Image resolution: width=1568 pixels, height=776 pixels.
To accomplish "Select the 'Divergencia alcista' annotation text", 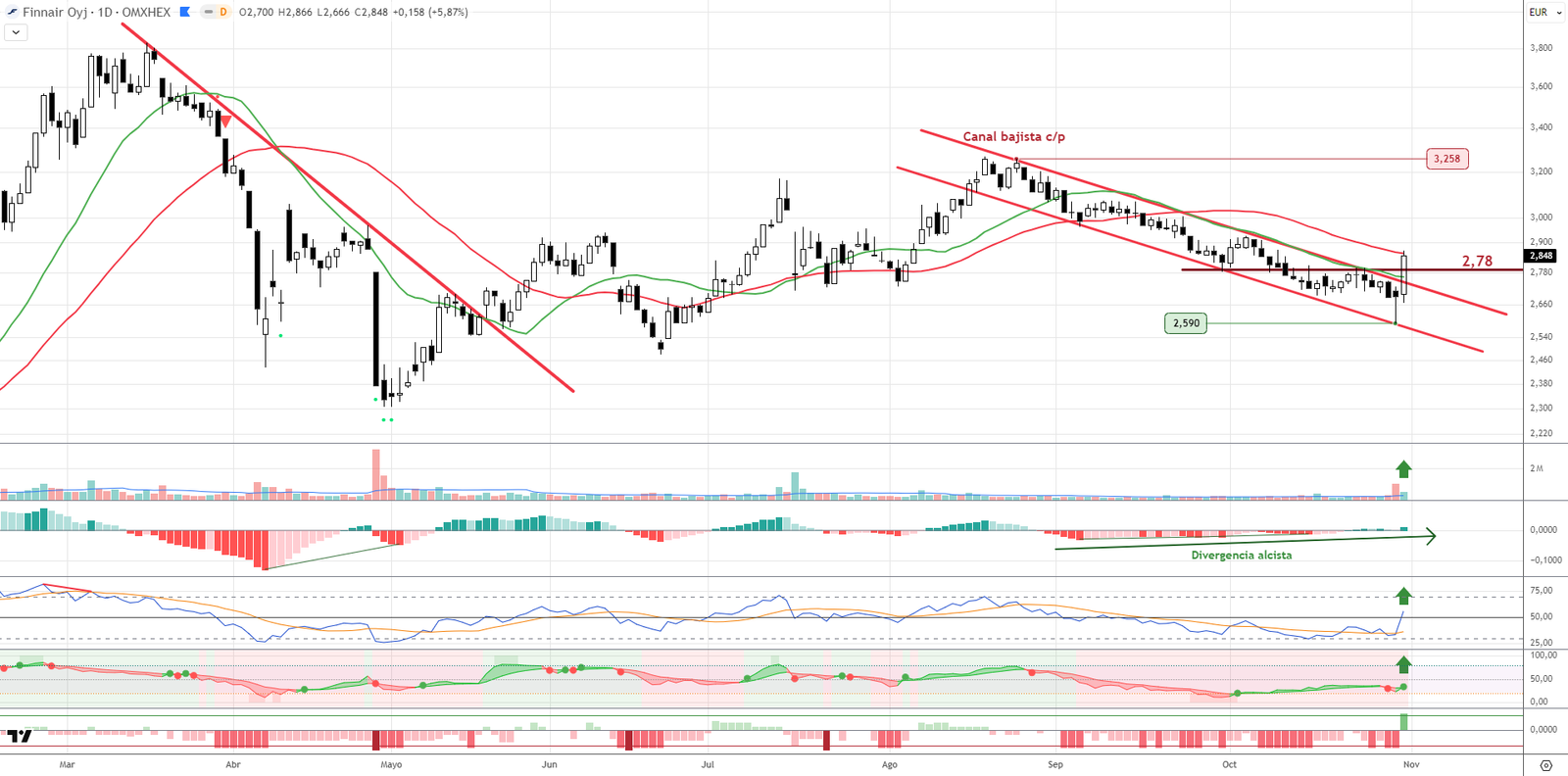I will pyautogui.click(x=1241, y=556).
